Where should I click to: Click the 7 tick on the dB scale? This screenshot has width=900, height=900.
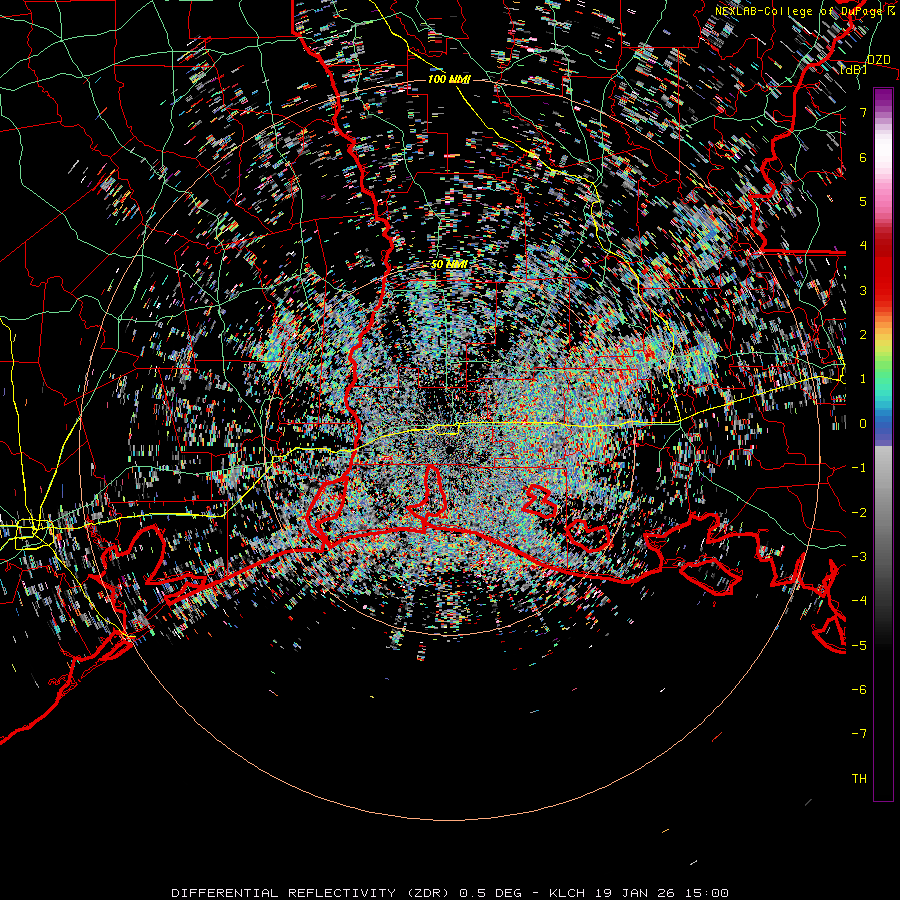(863, 112)
